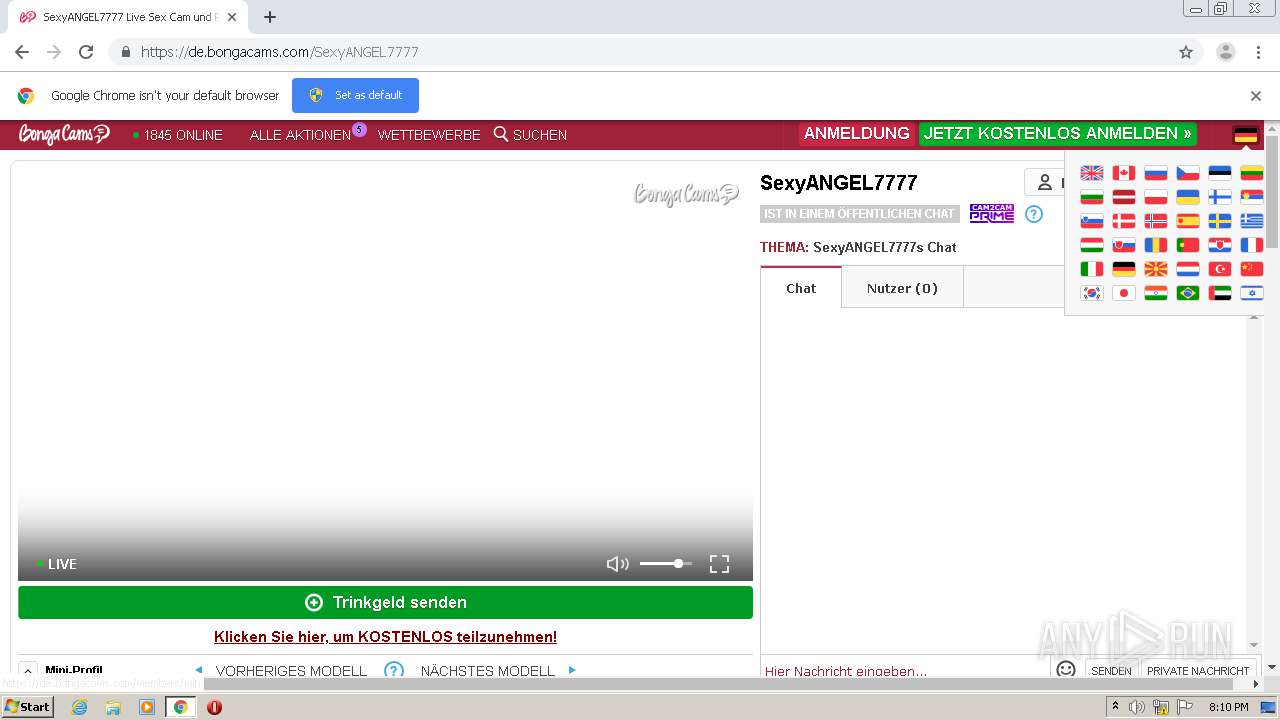
Task: Open the WETTBEWERBE page
Action: point(429,135)
